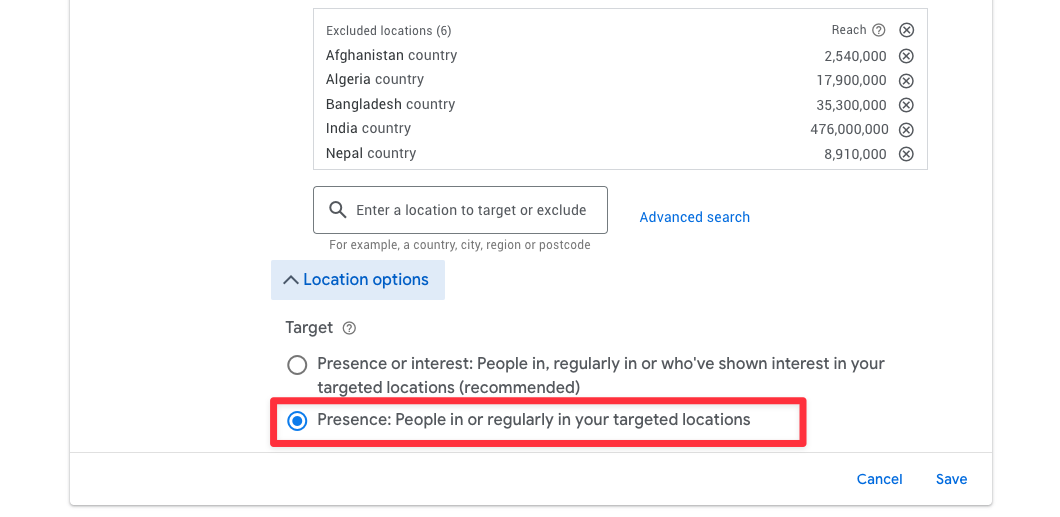Open the Target help tooltip icon
The image size is (1060, 517).
pos(349,328)
